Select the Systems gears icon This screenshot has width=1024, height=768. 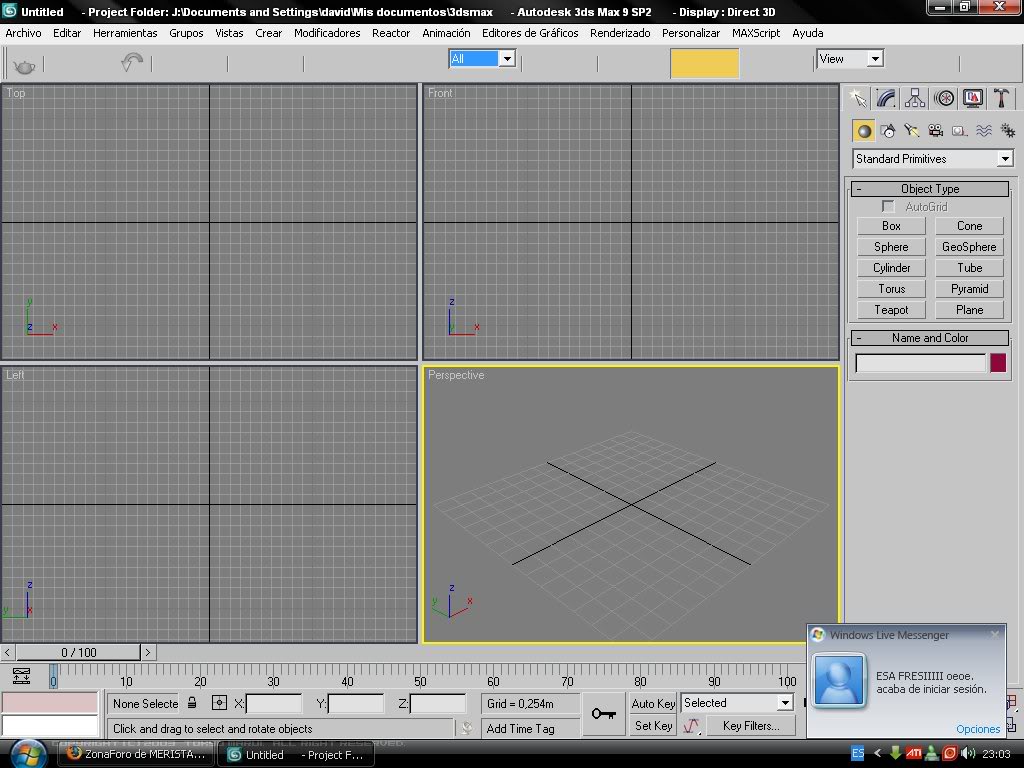point(1008,131)
